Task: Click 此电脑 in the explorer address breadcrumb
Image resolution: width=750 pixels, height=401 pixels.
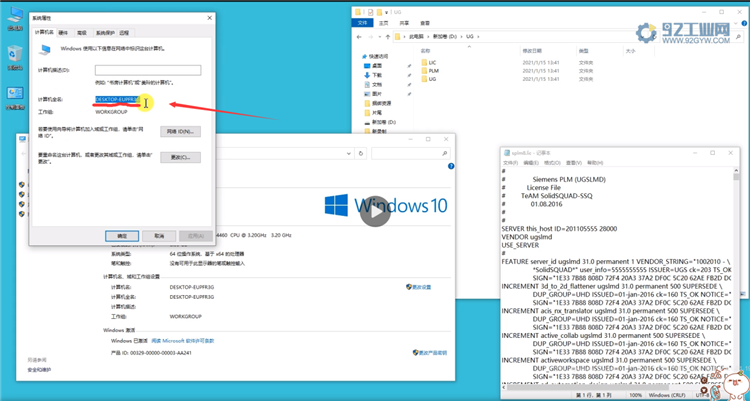Action: click(x=416, y=36)
